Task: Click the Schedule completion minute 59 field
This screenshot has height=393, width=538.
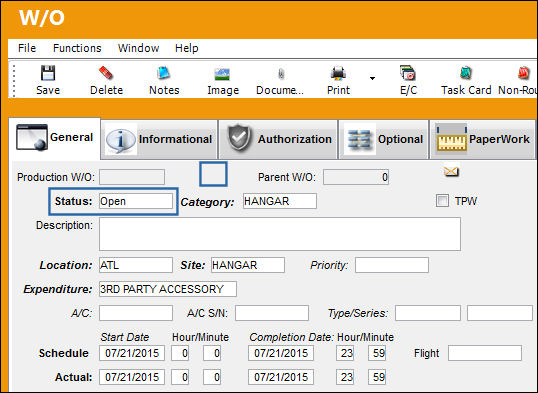Action: pos(377,353)
